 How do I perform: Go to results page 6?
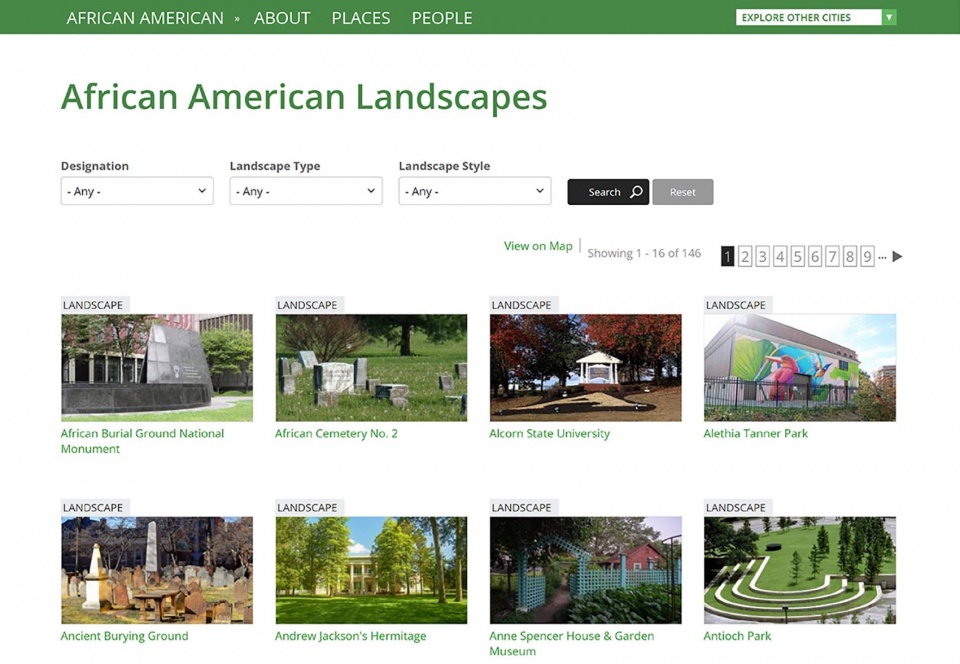tap(815, 256)
